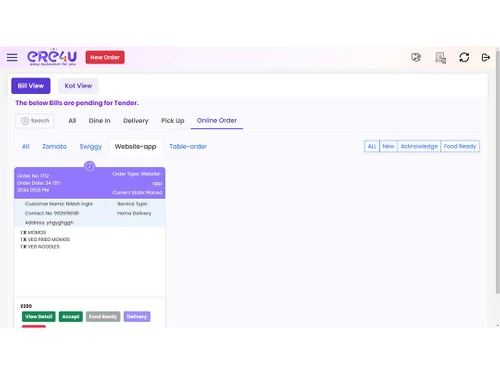Filter orders by New status
500x375 pixels.
[388, 146]
